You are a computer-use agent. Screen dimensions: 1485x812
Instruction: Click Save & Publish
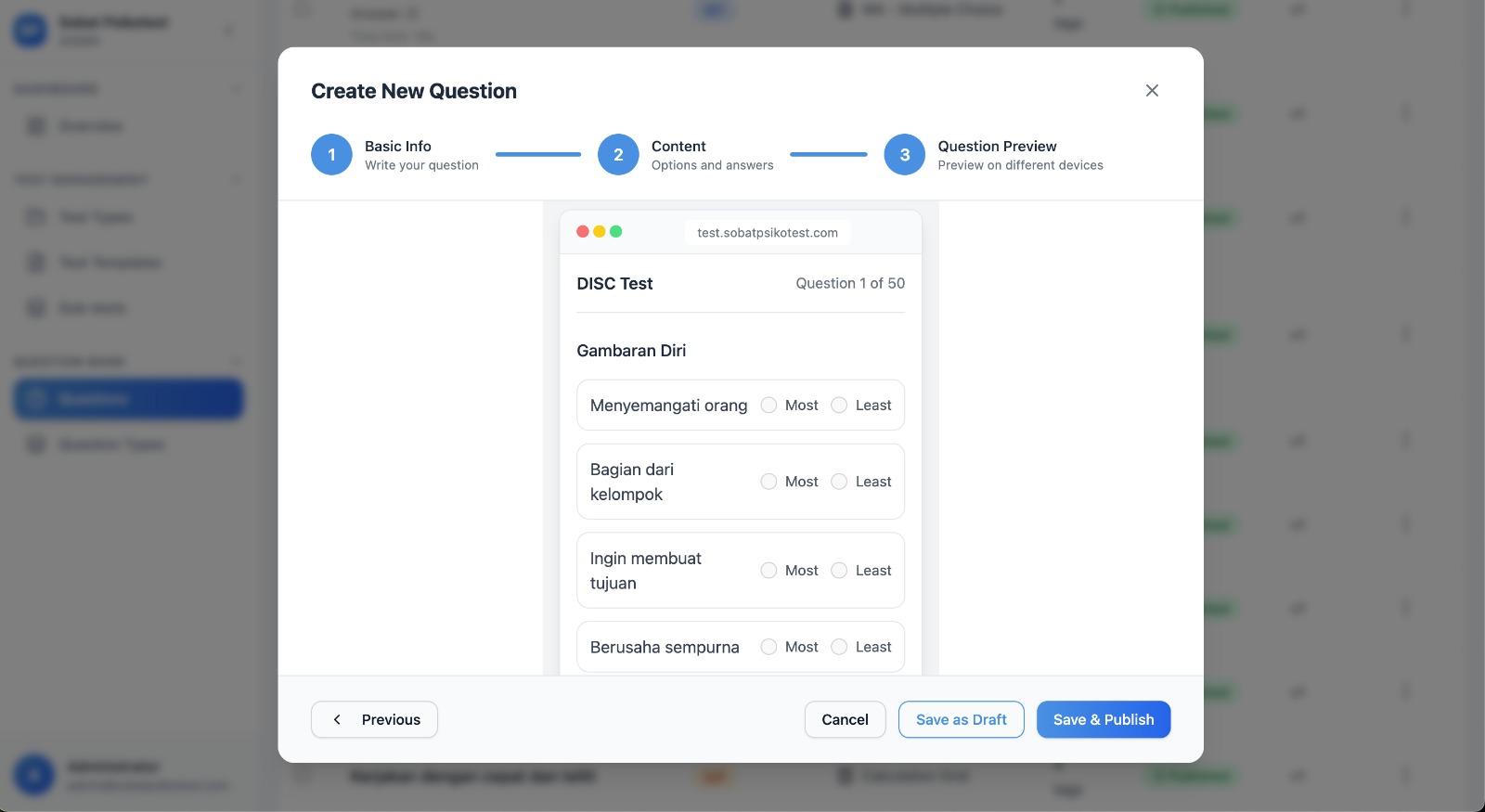1104,719
